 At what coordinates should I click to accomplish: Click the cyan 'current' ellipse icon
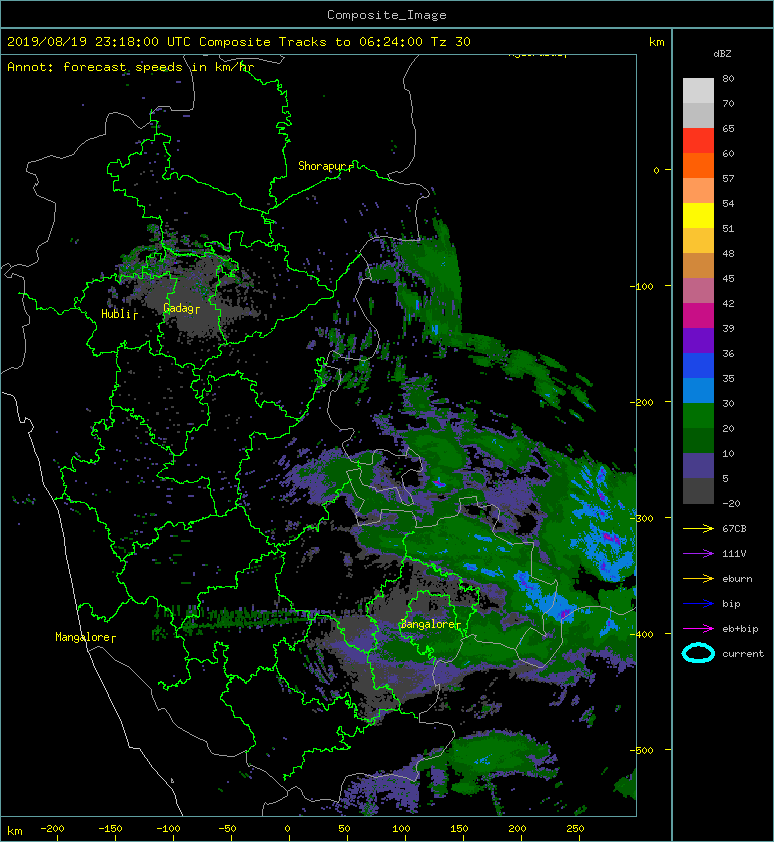click(x=698, y=653)
